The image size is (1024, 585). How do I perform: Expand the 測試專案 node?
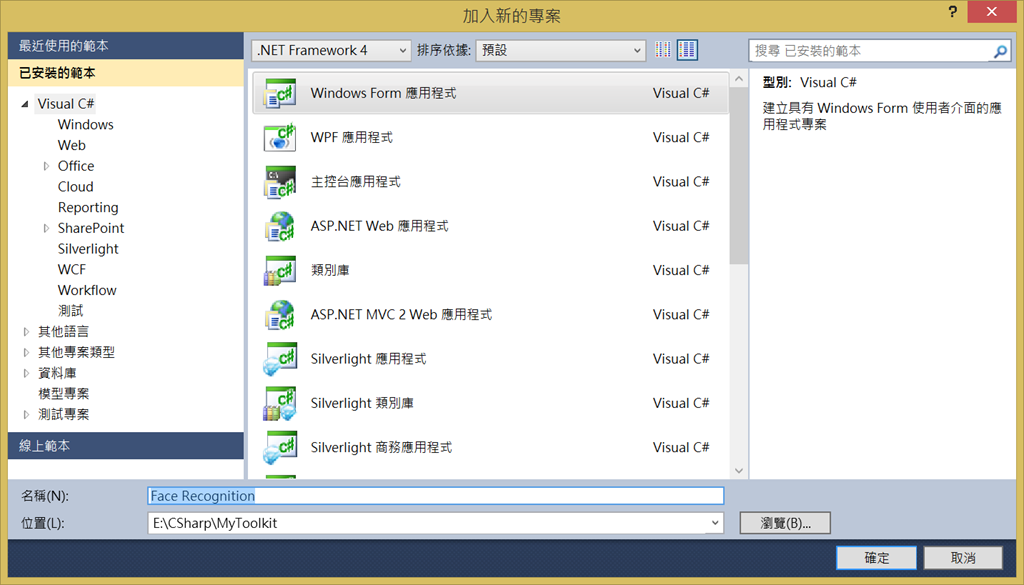click(26, 415)
